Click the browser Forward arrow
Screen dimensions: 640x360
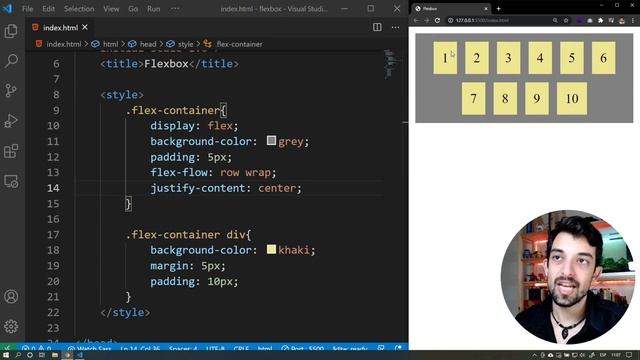point(427,20)
